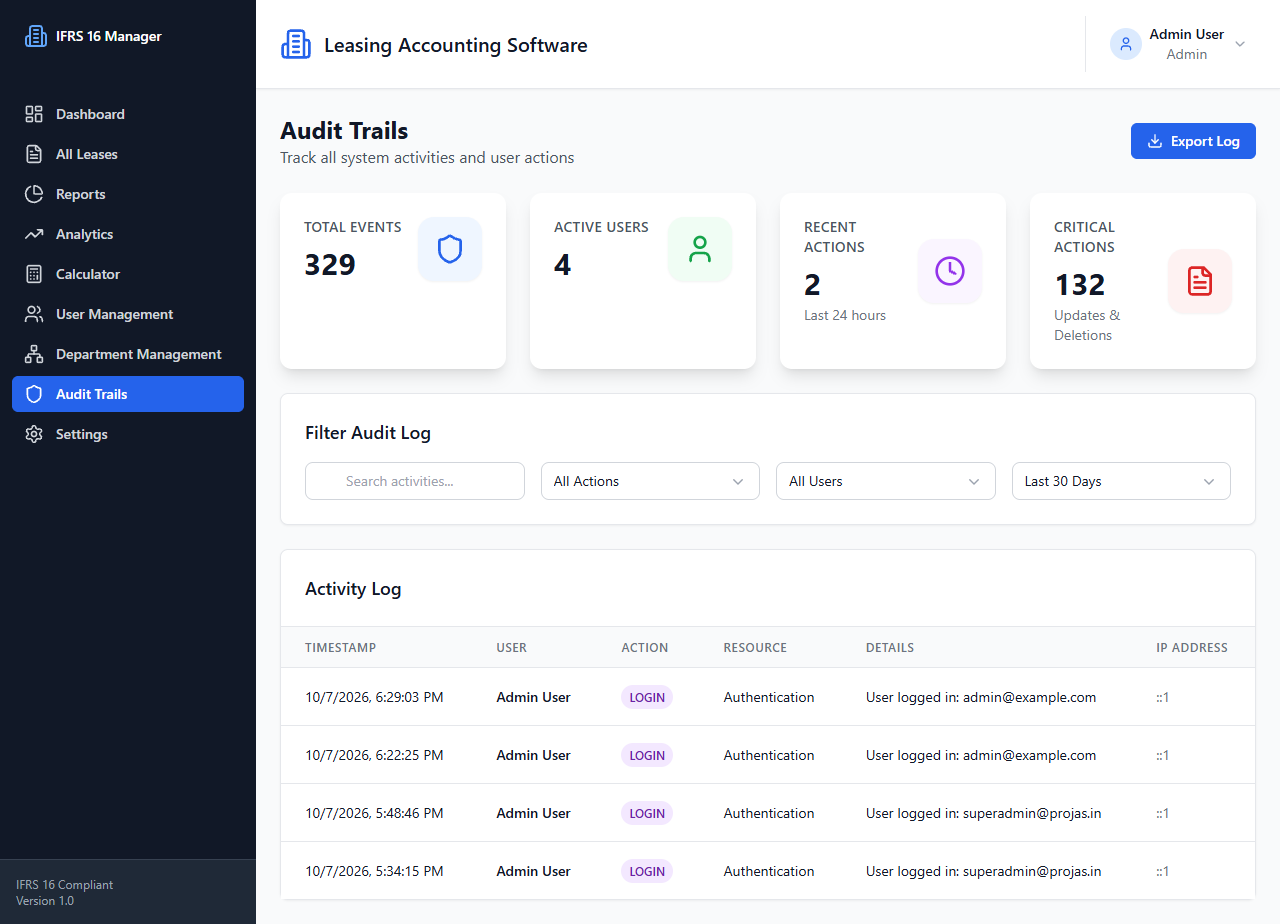Click the Critical Actions value 132

pos(1080,285)
